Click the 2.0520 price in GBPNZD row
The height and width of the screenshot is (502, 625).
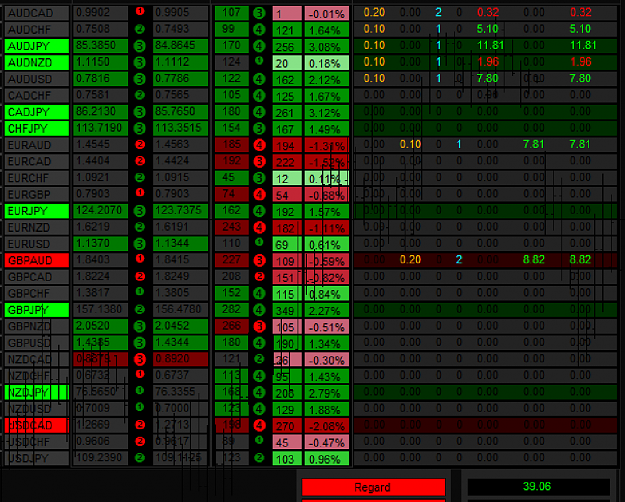click(x=100, y=326)
